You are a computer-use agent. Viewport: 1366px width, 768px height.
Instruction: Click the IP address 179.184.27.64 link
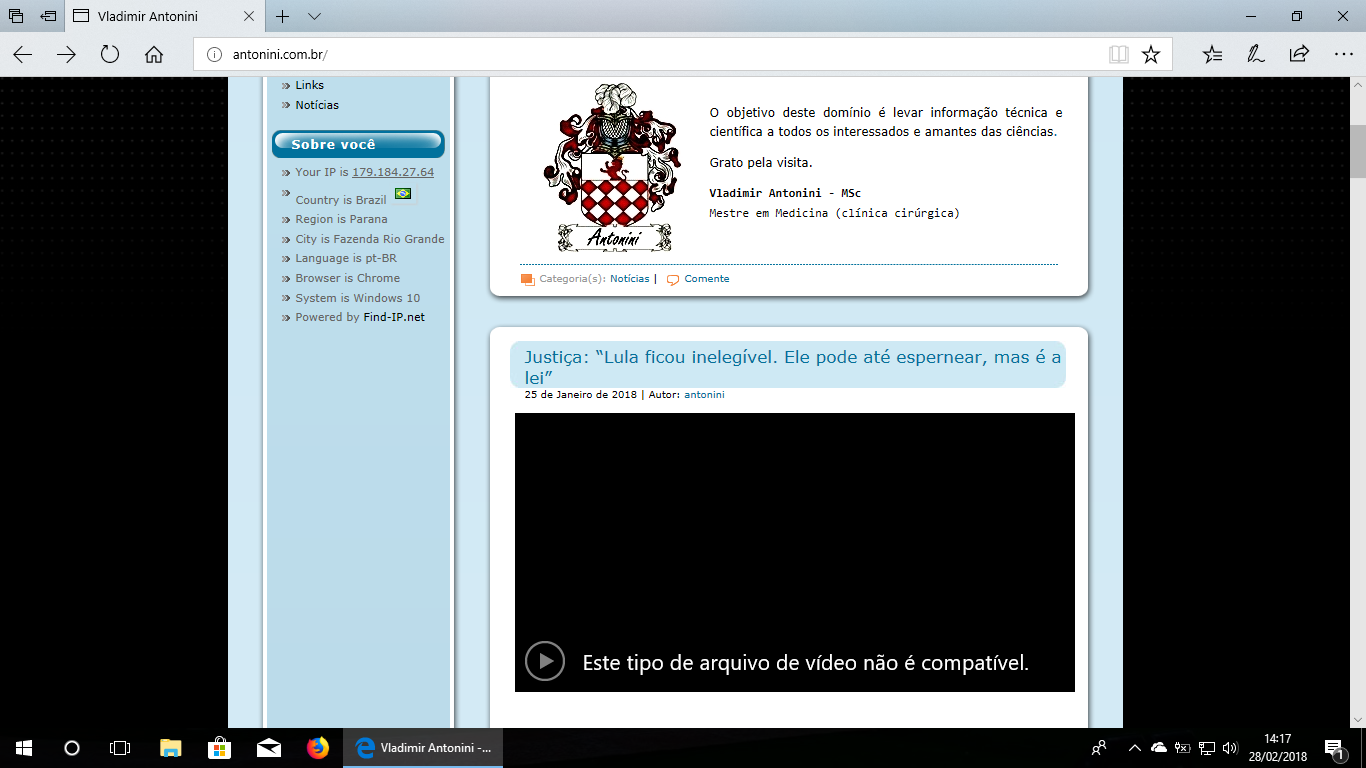393,172
